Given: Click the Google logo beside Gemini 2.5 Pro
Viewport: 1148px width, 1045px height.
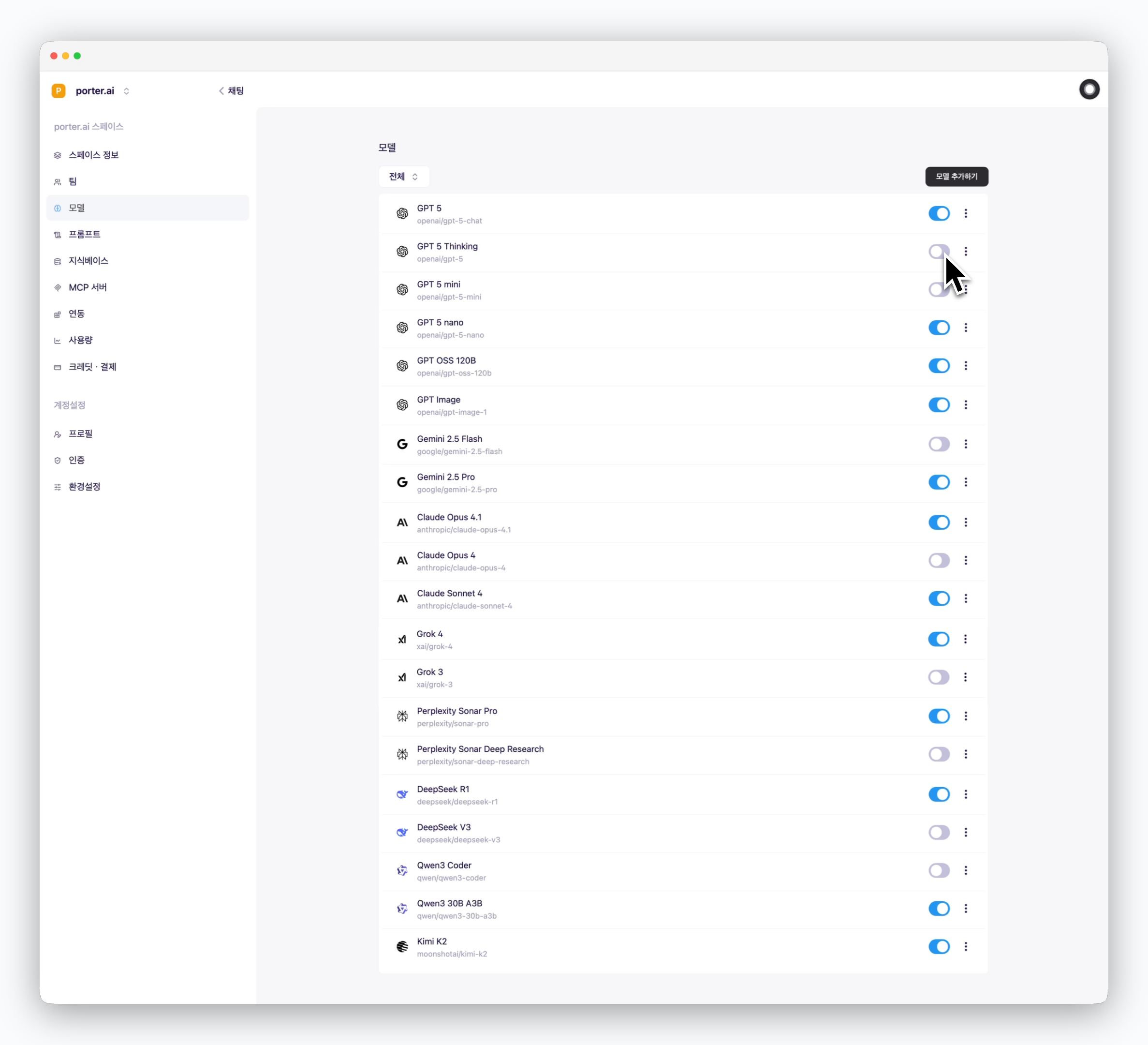Looking at the screenshot, I should (403, 482).
